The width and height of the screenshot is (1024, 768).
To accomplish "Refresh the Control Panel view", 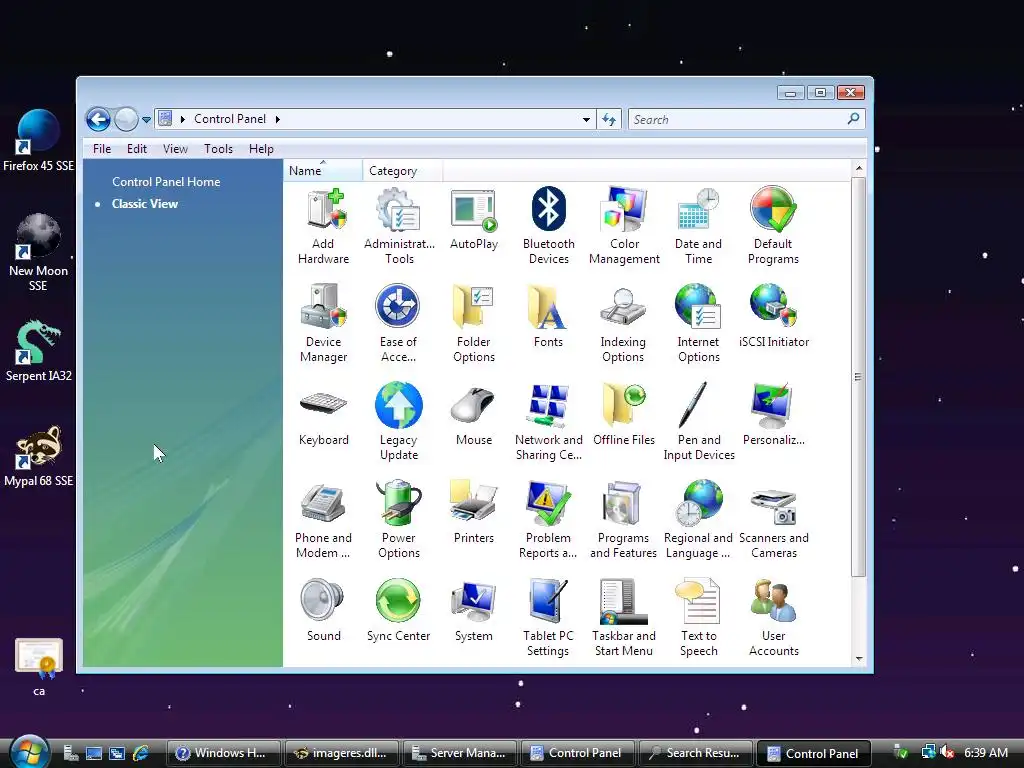I will [x=609, y=120].
